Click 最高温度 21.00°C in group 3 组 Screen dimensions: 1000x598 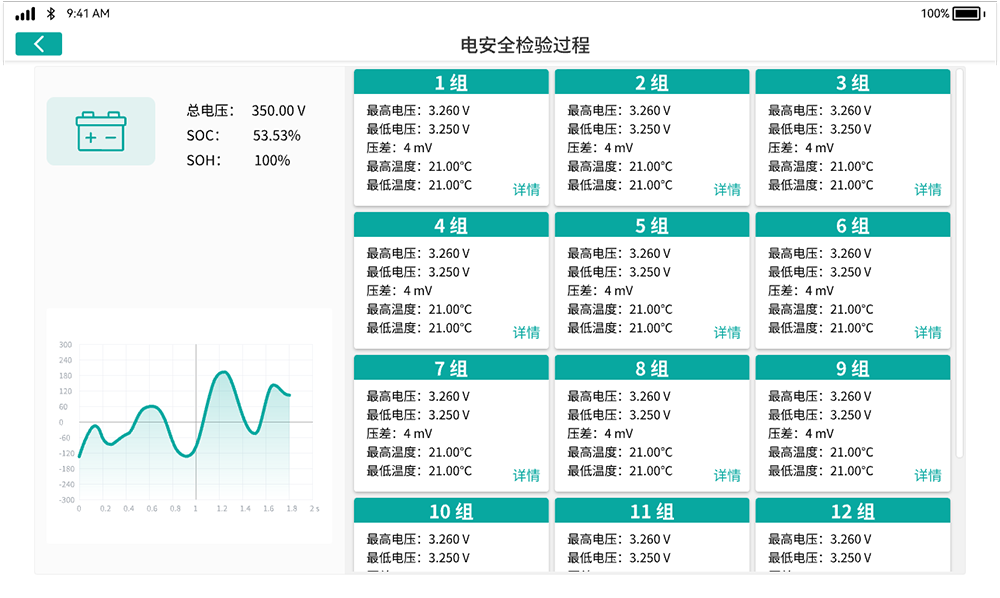click(x=820, y=166)
